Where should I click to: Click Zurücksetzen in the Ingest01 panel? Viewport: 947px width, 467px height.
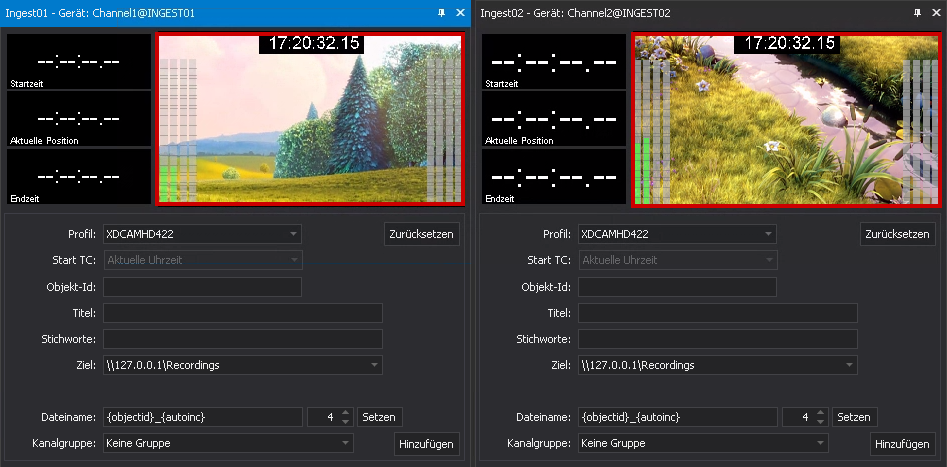(422, 234)
